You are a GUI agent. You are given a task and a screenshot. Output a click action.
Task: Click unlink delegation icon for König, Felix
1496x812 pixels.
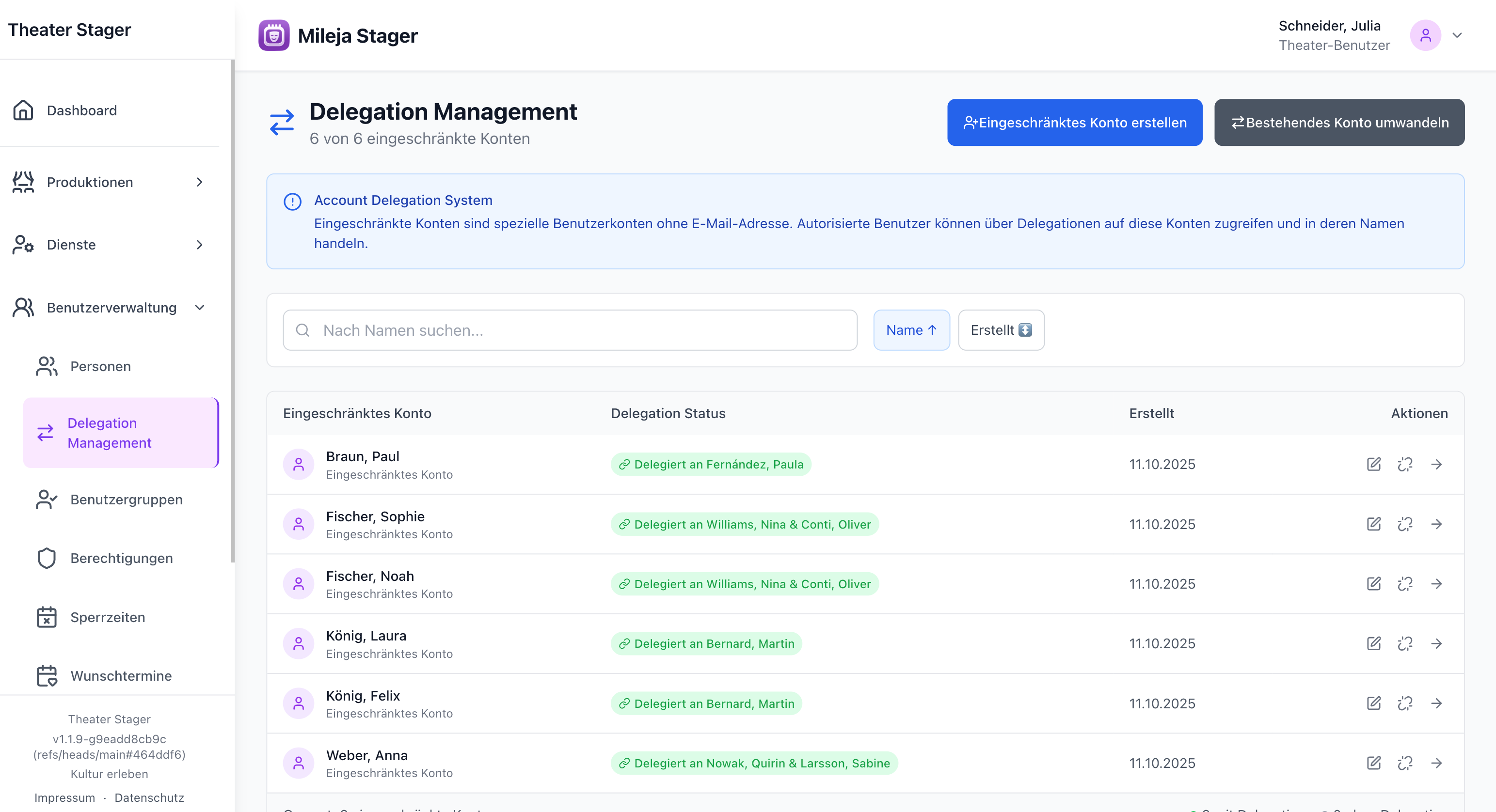click(1405, 703)
